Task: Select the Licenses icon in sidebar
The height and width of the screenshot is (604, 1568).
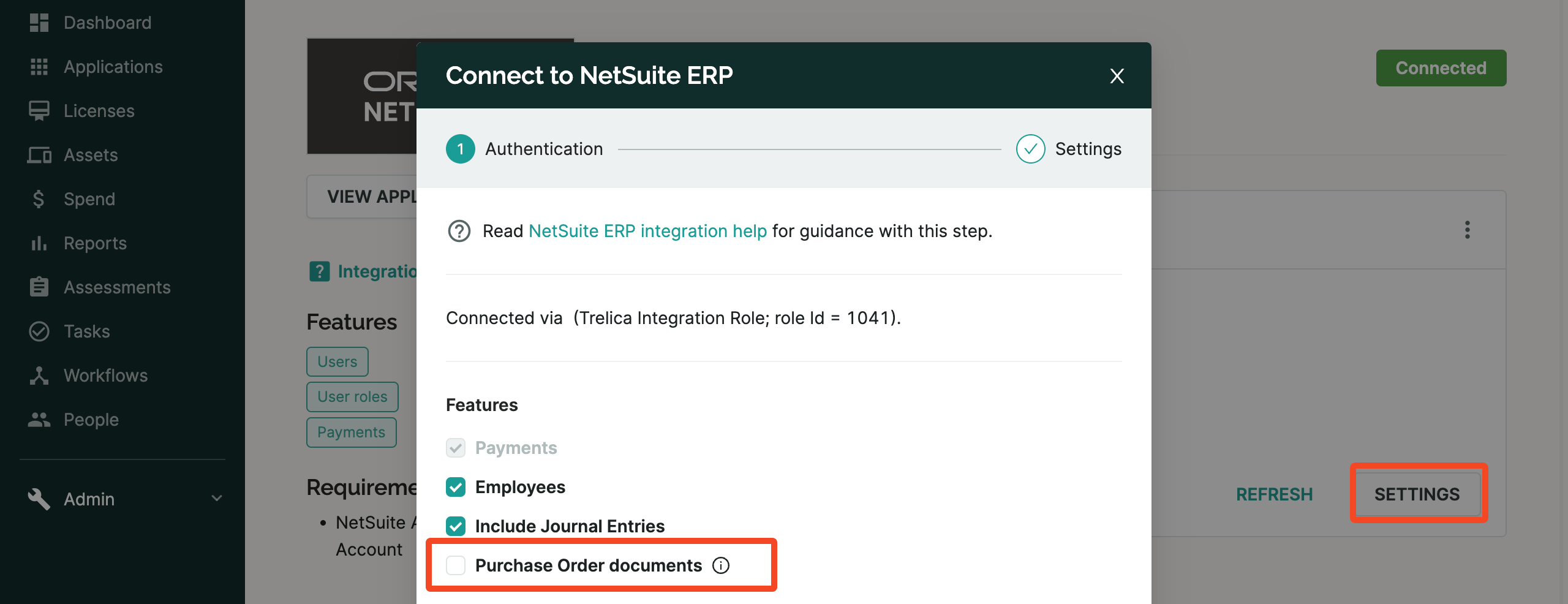Action: (x=39, y=111)
